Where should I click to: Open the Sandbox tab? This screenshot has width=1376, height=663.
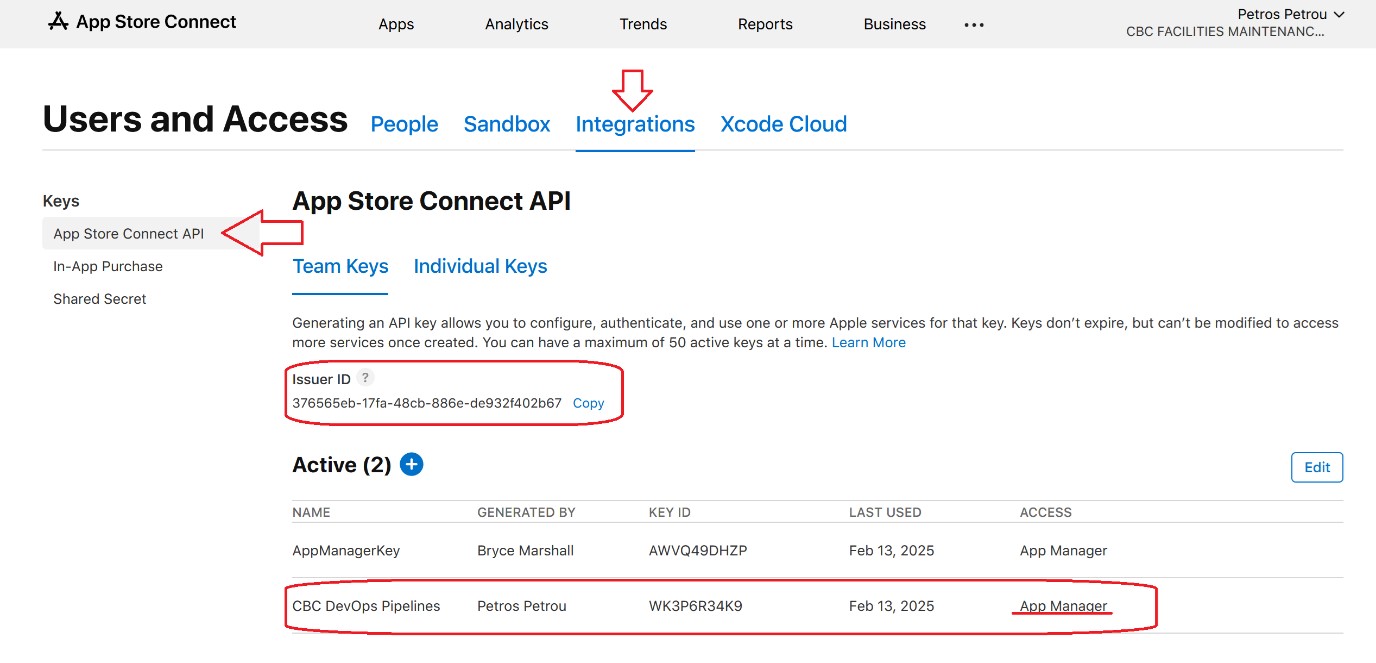[506, 124]
